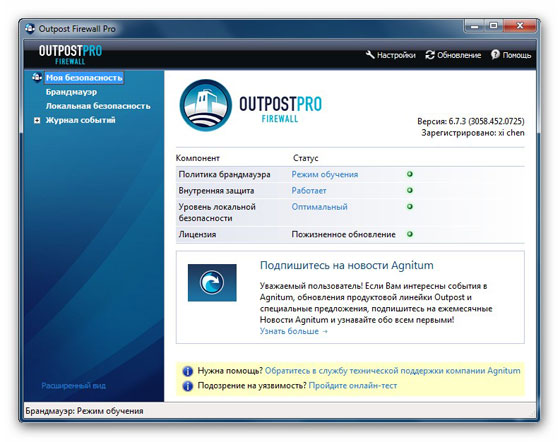Click Пожизненное обновление license status text
Screen dimensions: 560x442
344,235
